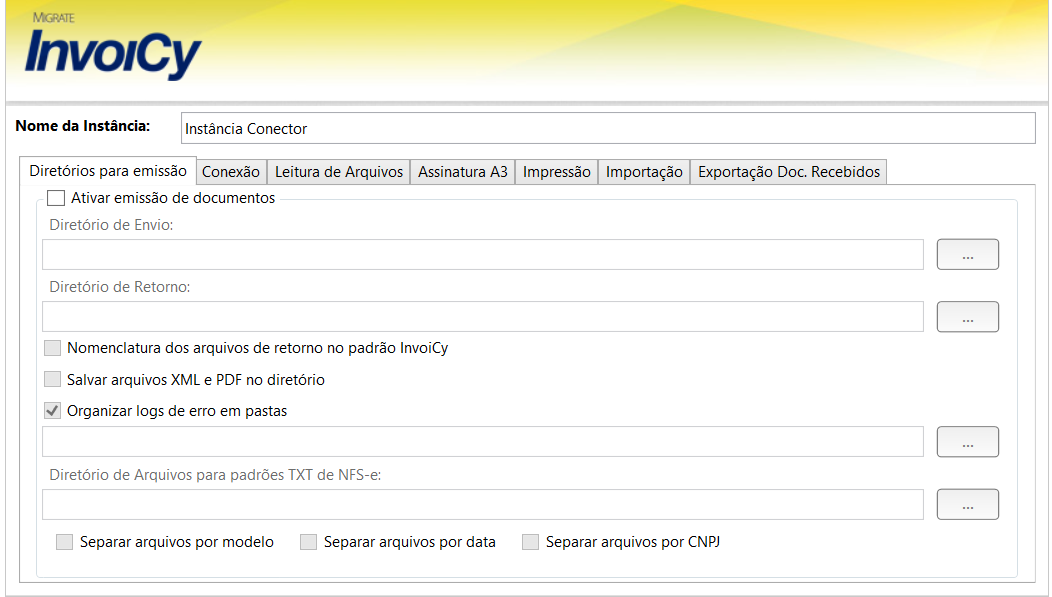Tick Separar arquivos por data checkbox

click(x=309, y=542)
